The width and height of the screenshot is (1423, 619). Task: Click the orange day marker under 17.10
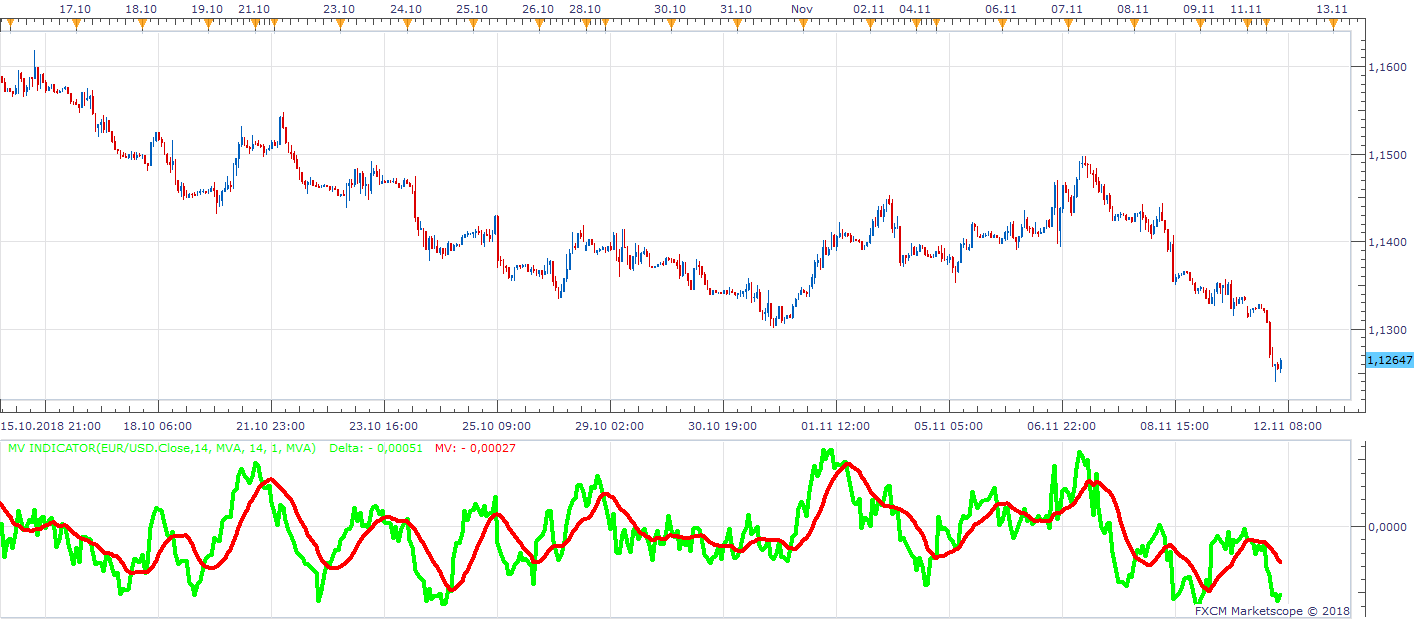coord(77,24)
